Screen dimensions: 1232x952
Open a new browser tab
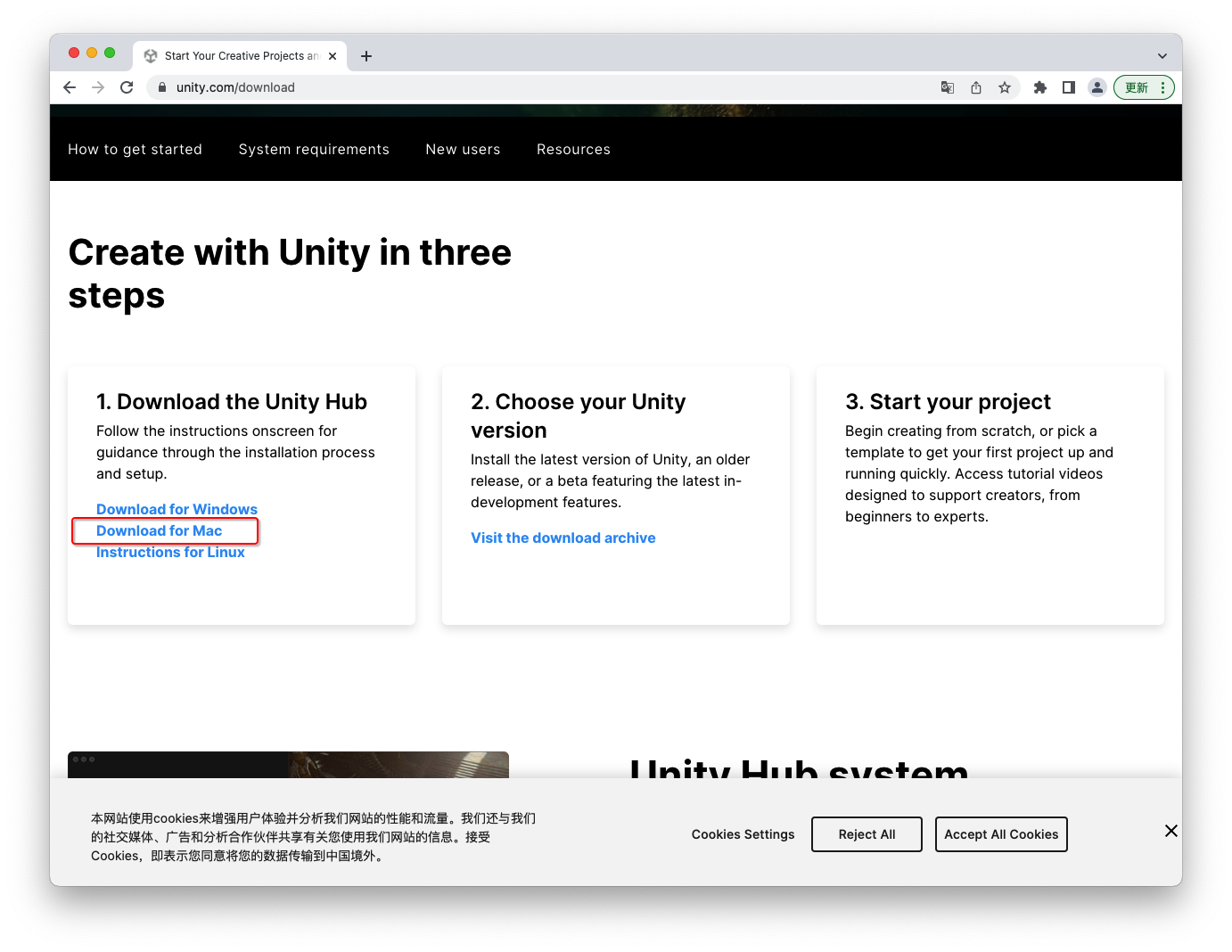click(x=366, y=56)
